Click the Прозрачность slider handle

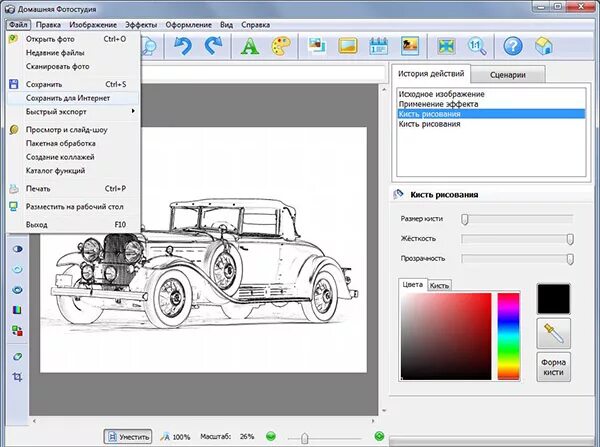tap(570, 259)
